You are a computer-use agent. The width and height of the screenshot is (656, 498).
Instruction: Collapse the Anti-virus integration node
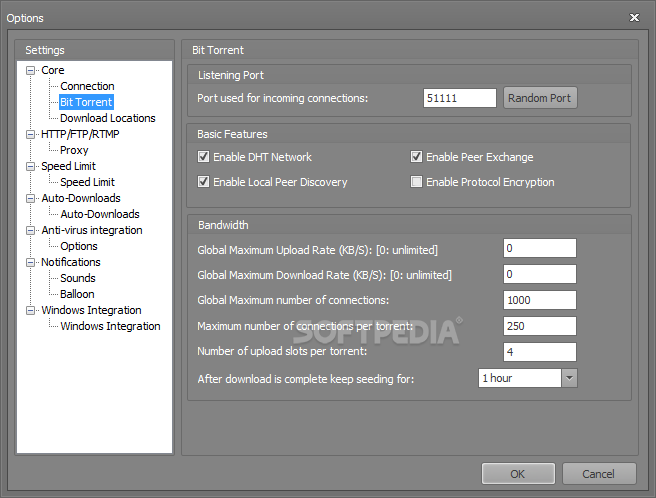[30, 231]
